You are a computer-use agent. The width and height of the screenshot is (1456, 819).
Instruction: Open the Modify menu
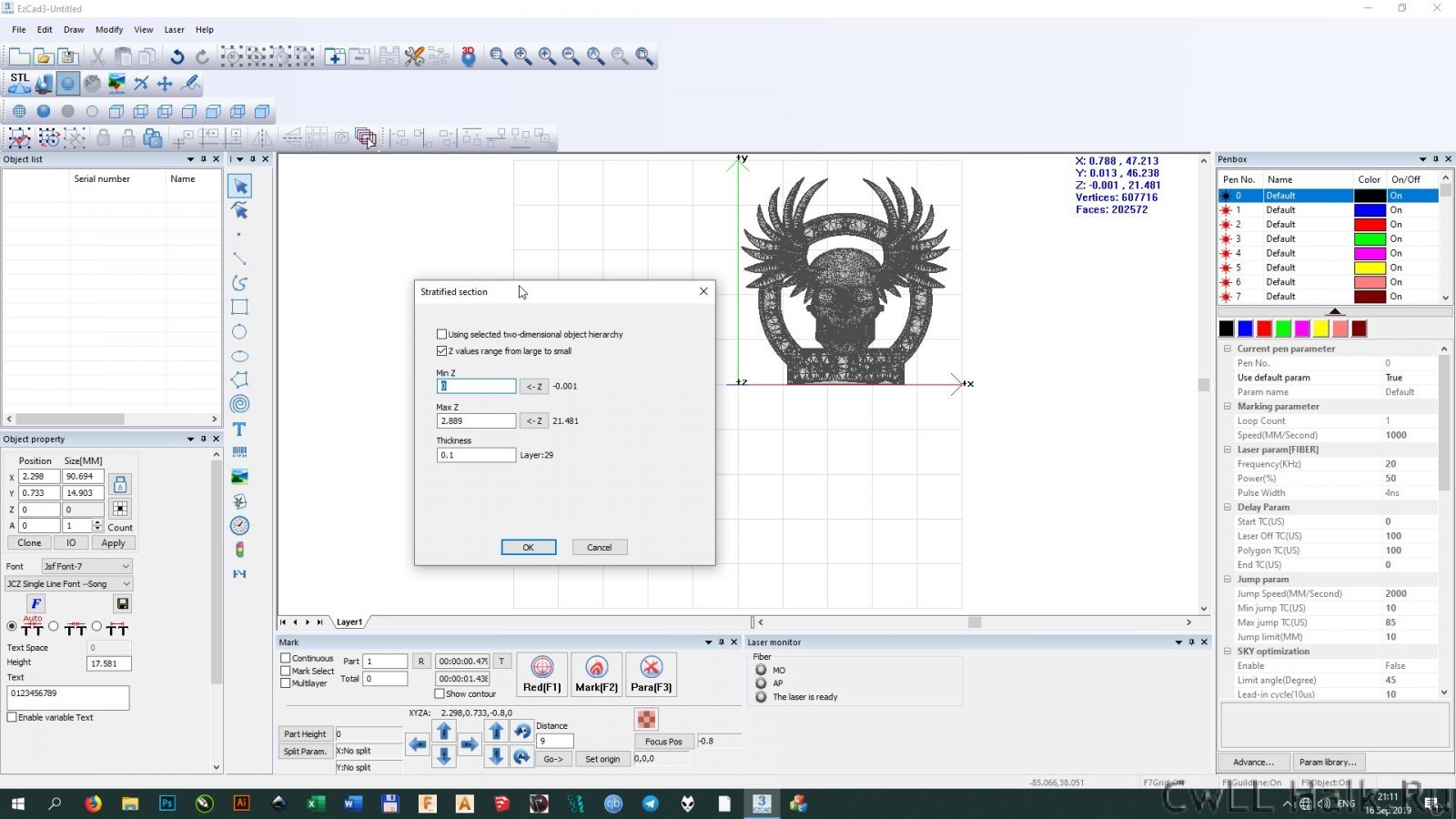click(109, 29)
